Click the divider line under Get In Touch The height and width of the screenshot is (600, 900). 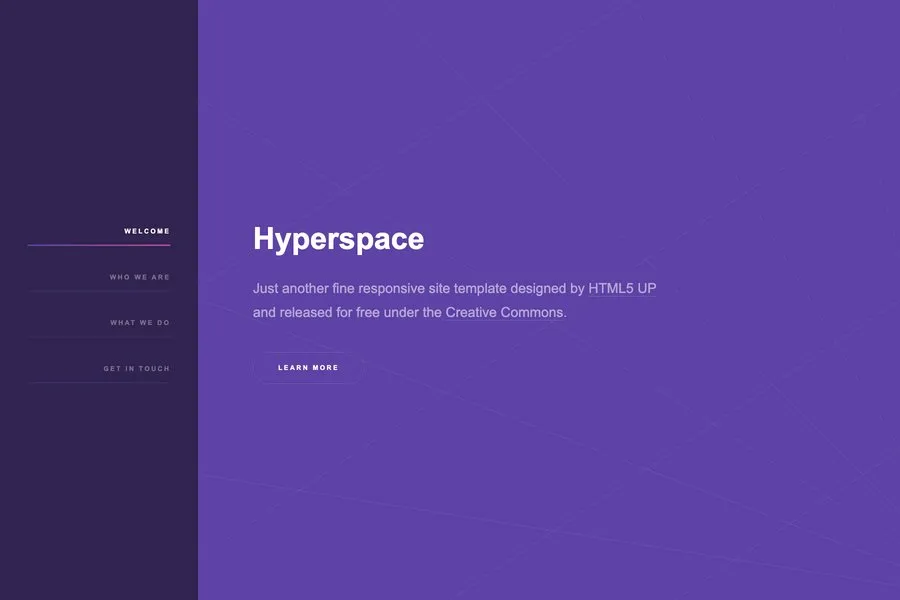[99, 383]
